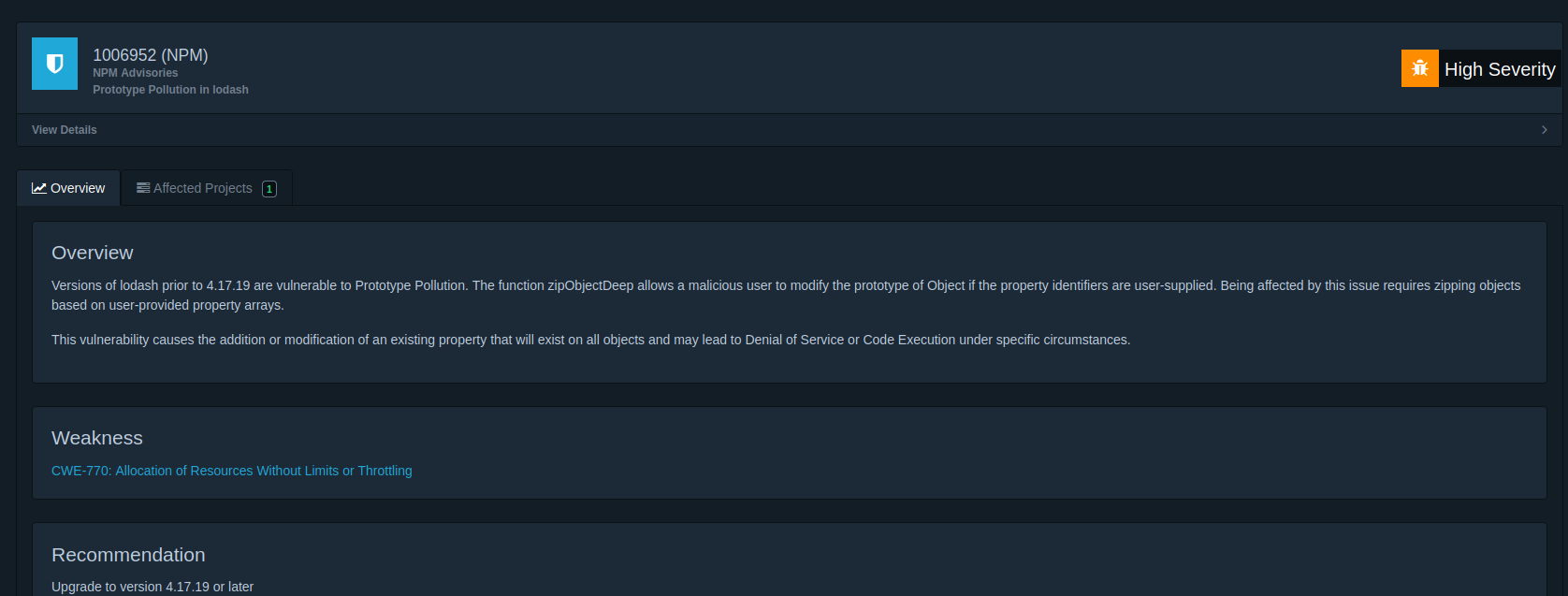Screen dimensions: 1568x596
Task: Click the Prototype Pollution in lodash text
Action: pyautogui.click(x=170, y=90)
